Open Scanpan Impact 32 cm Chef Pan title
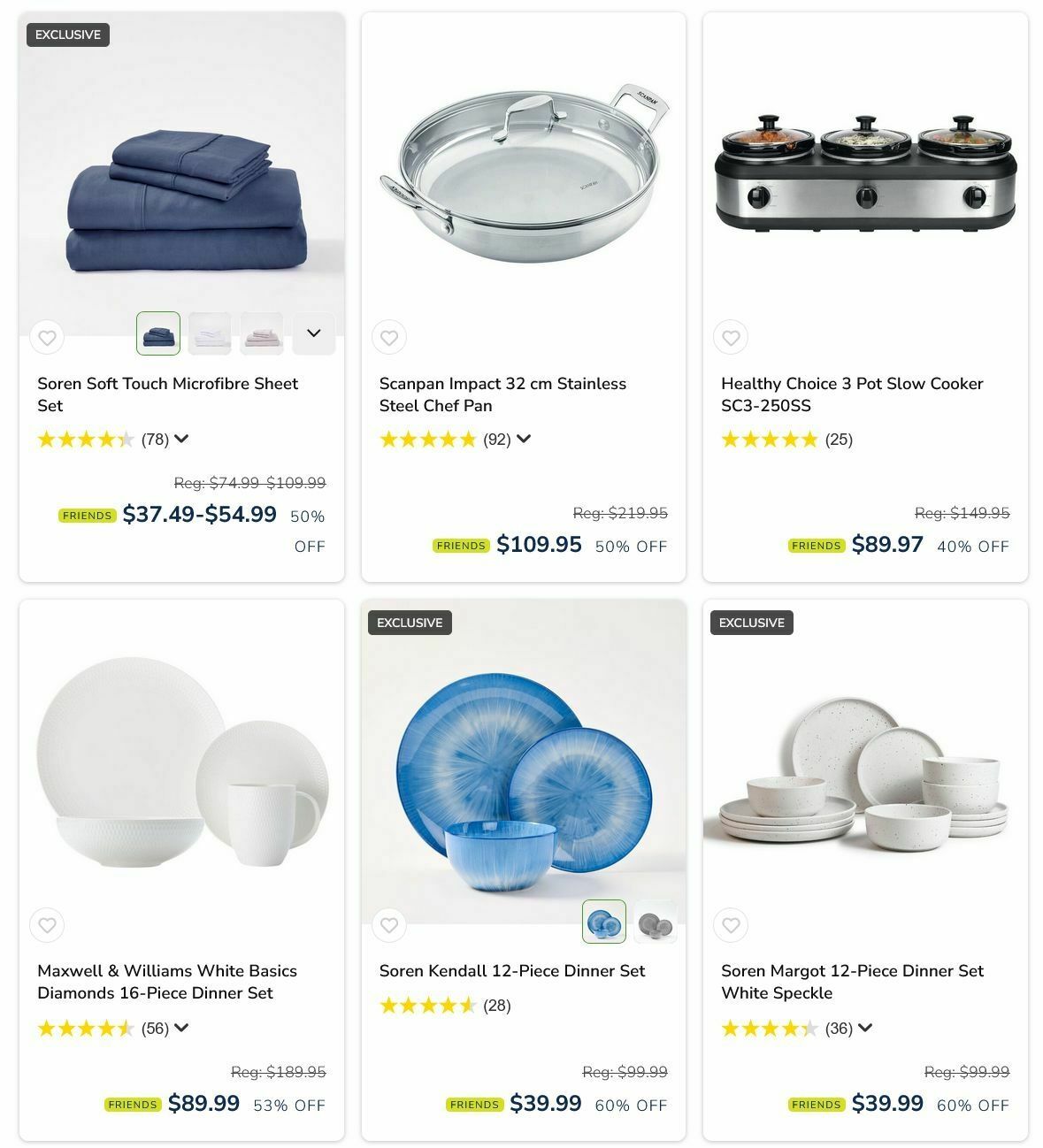Image resolution: width=1043 pixels, height=1148 pixels. (502, 394)
